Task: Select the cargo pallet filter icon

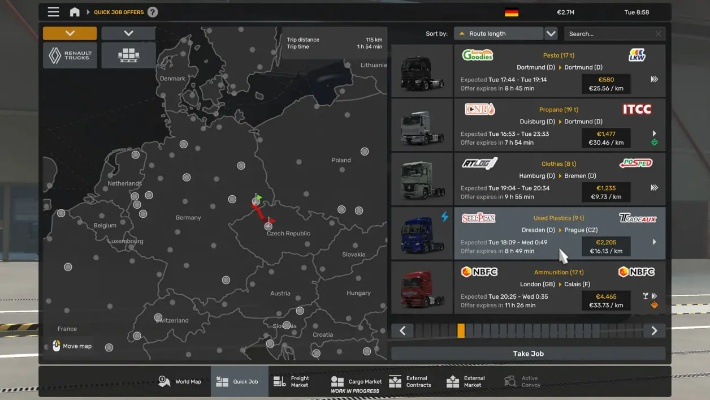Action: pos(127,56)
